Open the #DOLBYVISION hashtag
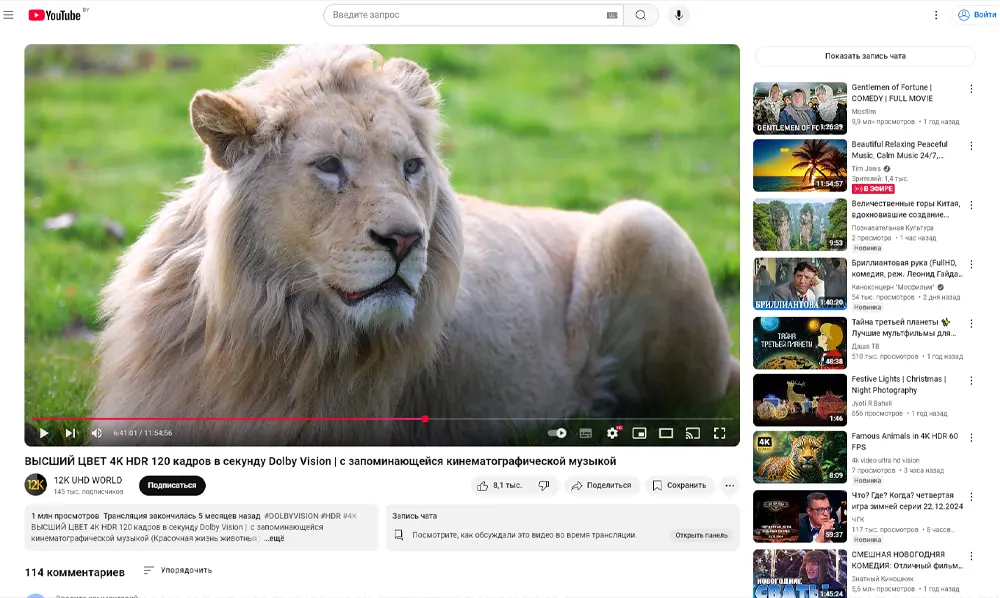This screenshot has width=1000, height=598. pyautogui.click(x=291, y=516)
